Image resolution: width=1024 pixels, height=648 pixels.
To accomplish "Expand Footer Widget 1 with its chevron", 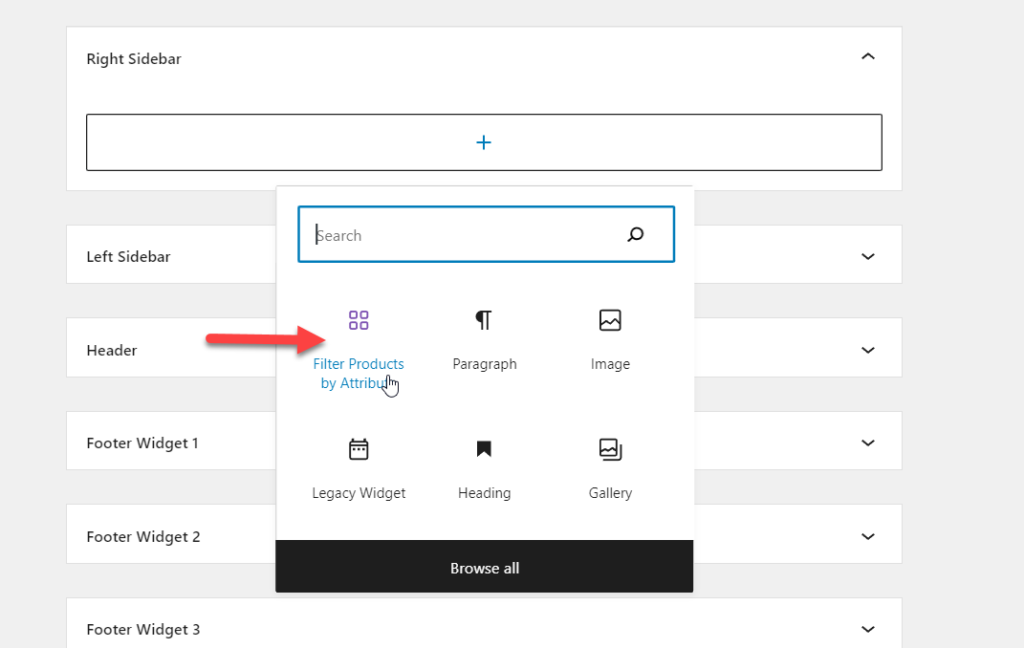I will point(868,443).
